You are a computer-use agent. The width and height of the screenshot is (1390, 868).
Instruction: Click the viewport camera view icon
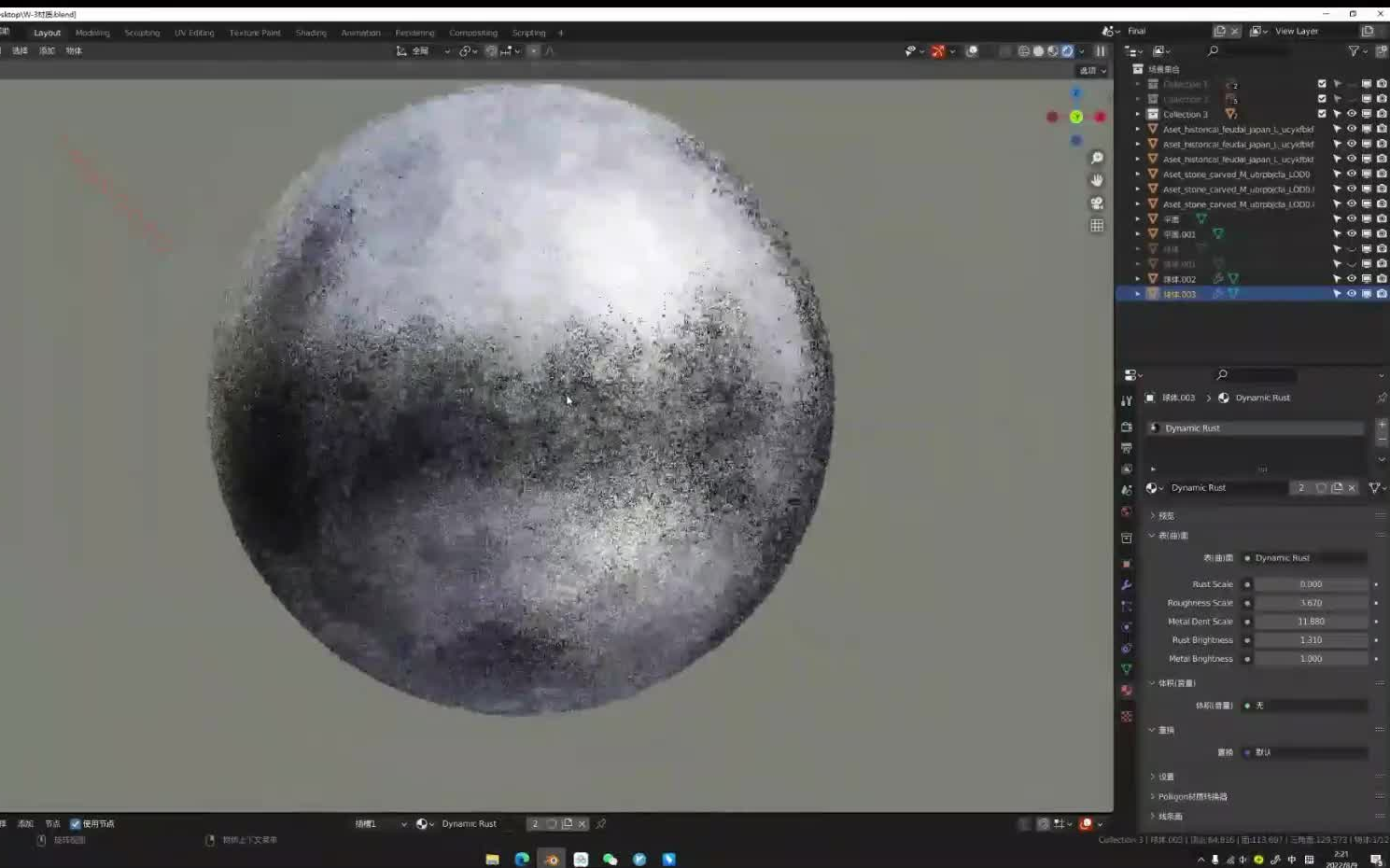click(1097, 203)
